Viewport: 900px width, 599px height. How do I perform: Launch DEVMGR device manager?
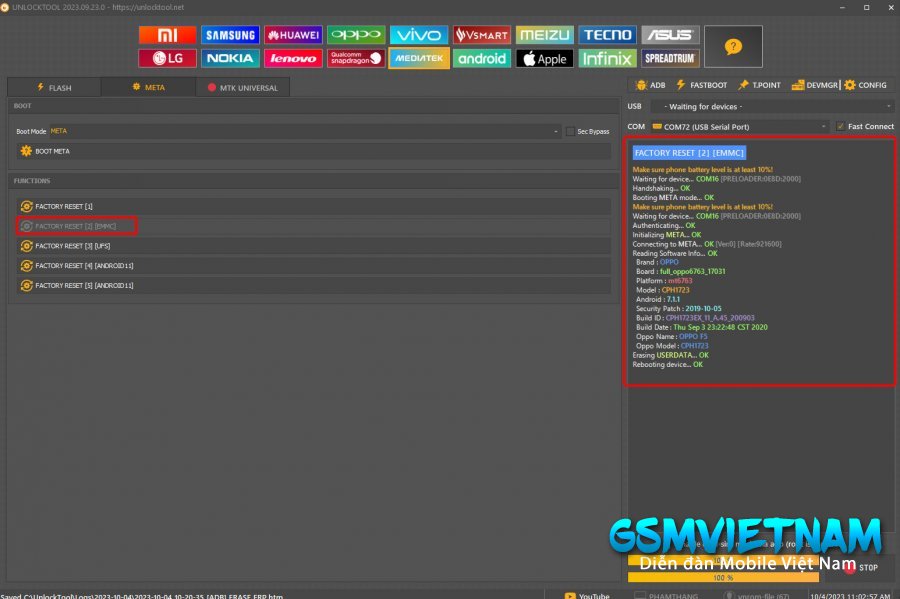[x=815, y=85]
